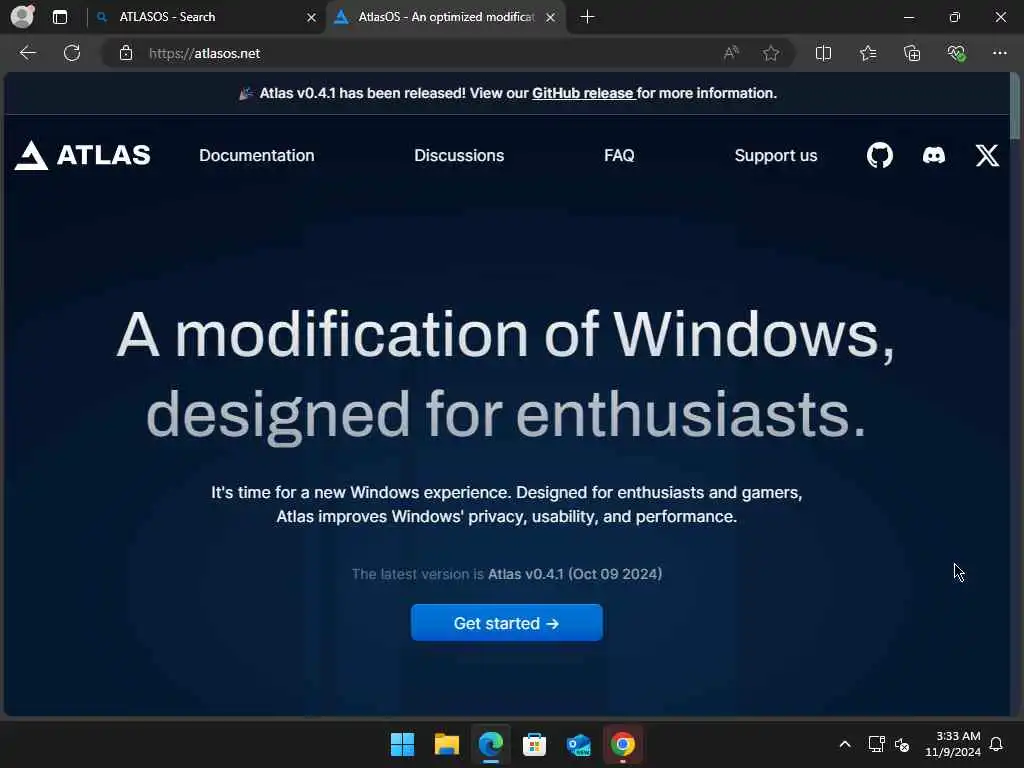Open the network status tray icon
Viewport: 1024px width, 768px height.
coord(876,744)
